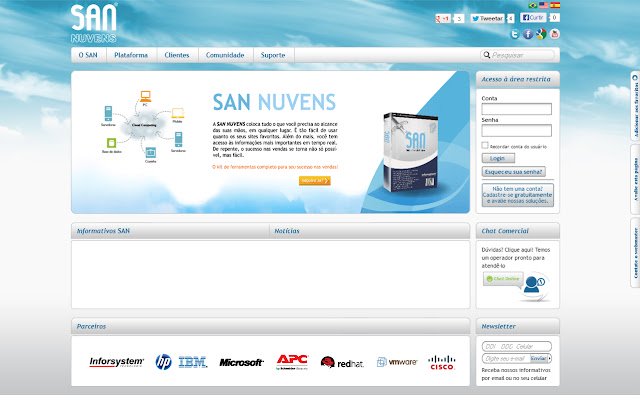Screen dimensions: 640x400
Task: Click the SAN software box image
Action: point(410,153)
